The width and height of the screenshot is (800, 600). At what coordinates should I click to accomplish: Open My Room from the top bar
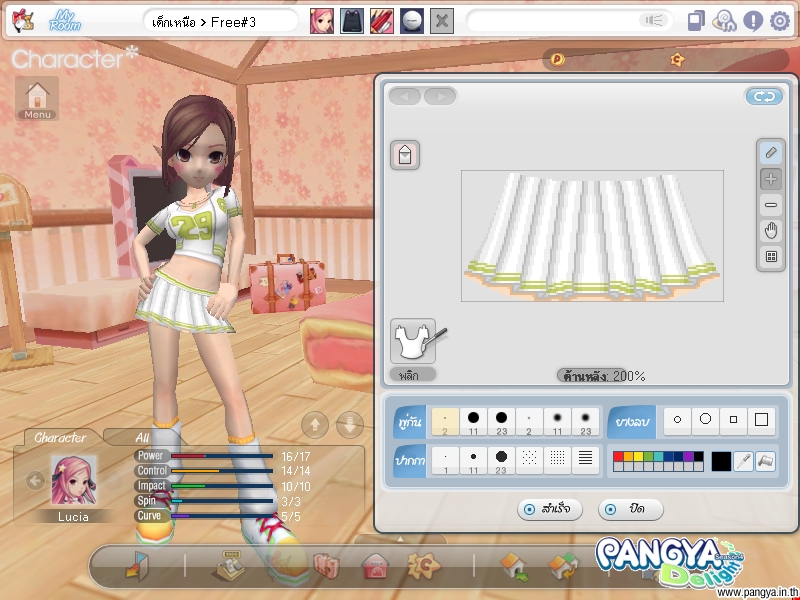tap(65, 21)
